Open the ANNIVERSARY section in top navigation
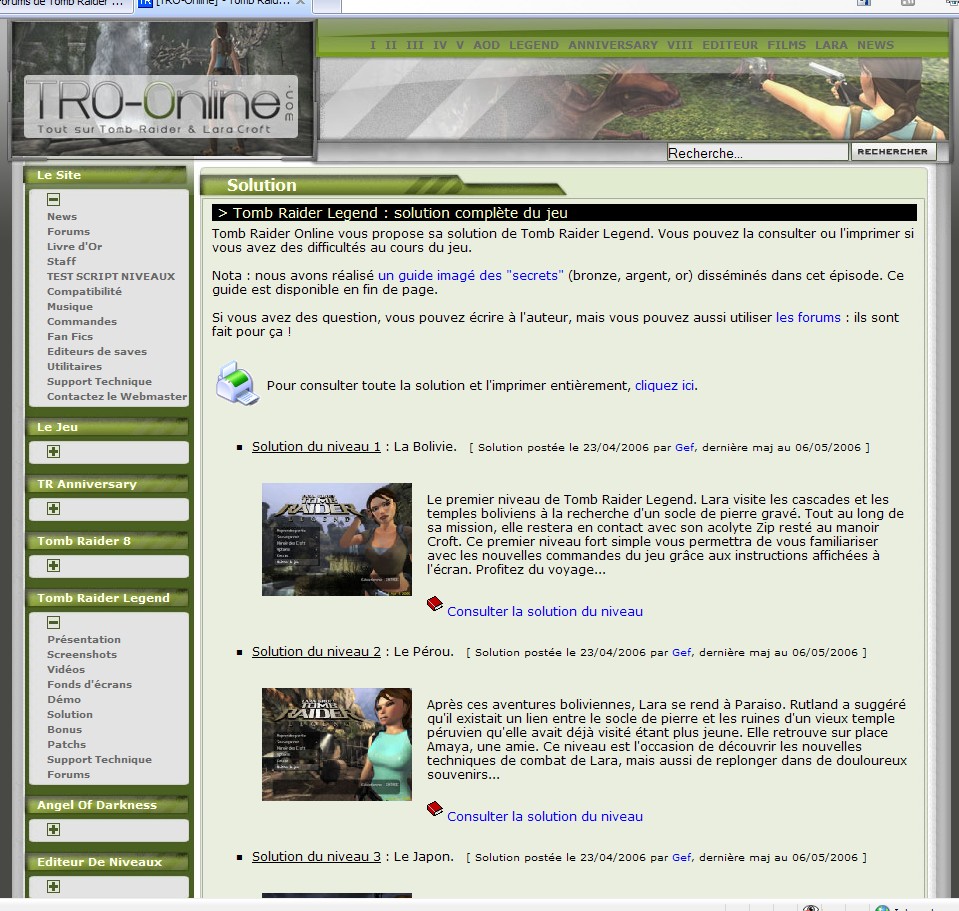This screenshot has width=959, height=911. tap(613, 45)
